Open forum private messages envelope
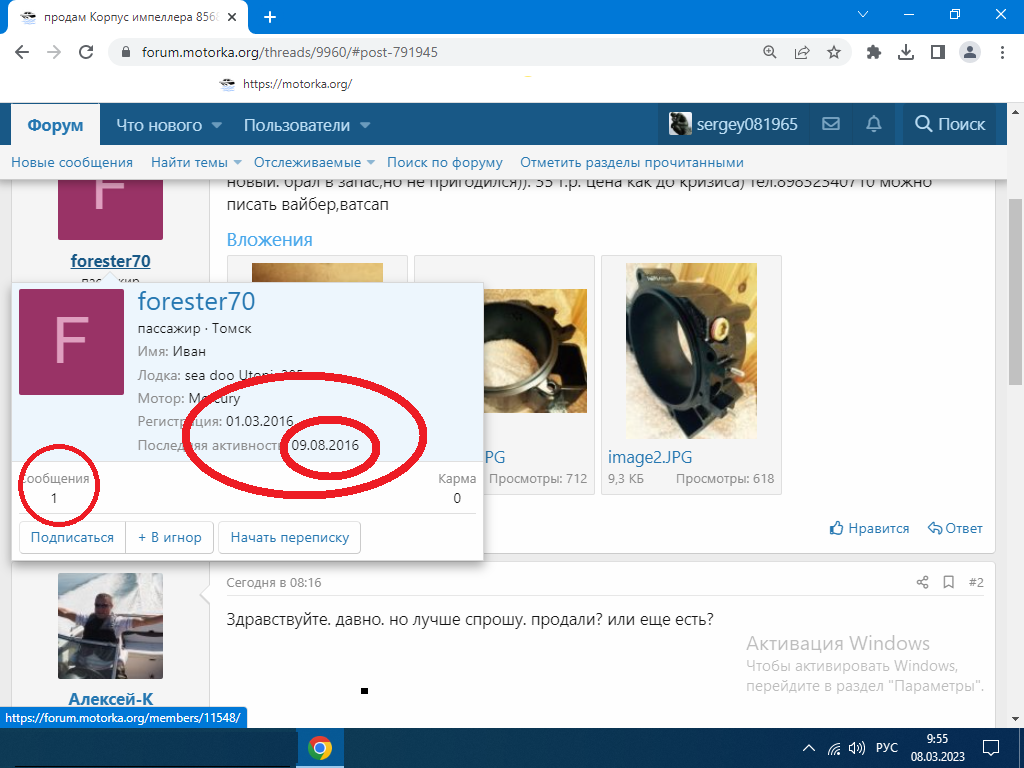The width and height of the screenshot is (1024, 768). [831, 123]
